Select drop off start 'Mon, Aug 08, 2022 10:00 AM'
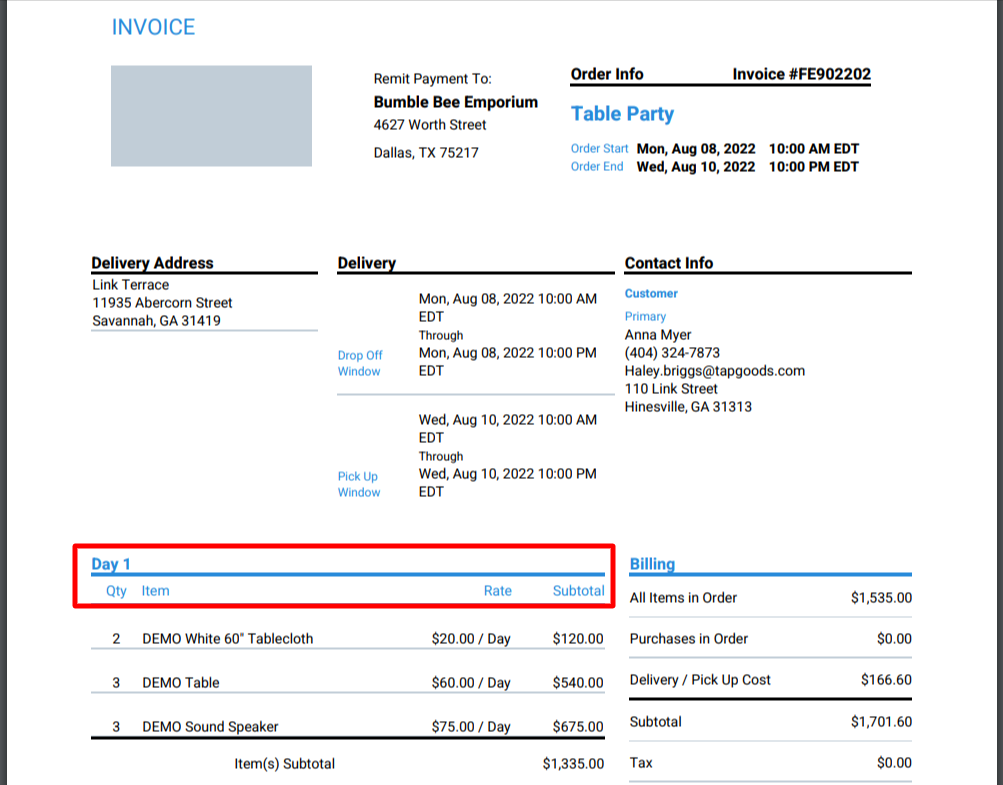The height and width of the screenshot is (785, 1003). click(508, 299)
